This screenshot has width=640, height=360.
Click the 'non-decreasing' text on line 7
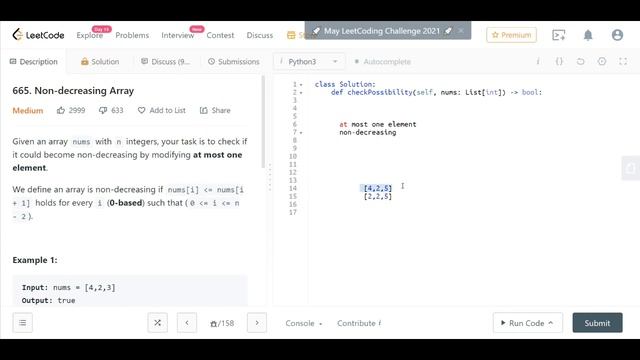367,132
